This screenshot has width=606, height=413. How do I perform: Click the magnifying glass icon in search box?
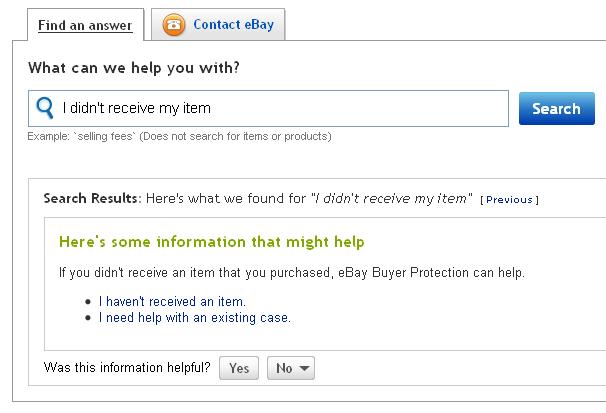click(x=45, y=108)
